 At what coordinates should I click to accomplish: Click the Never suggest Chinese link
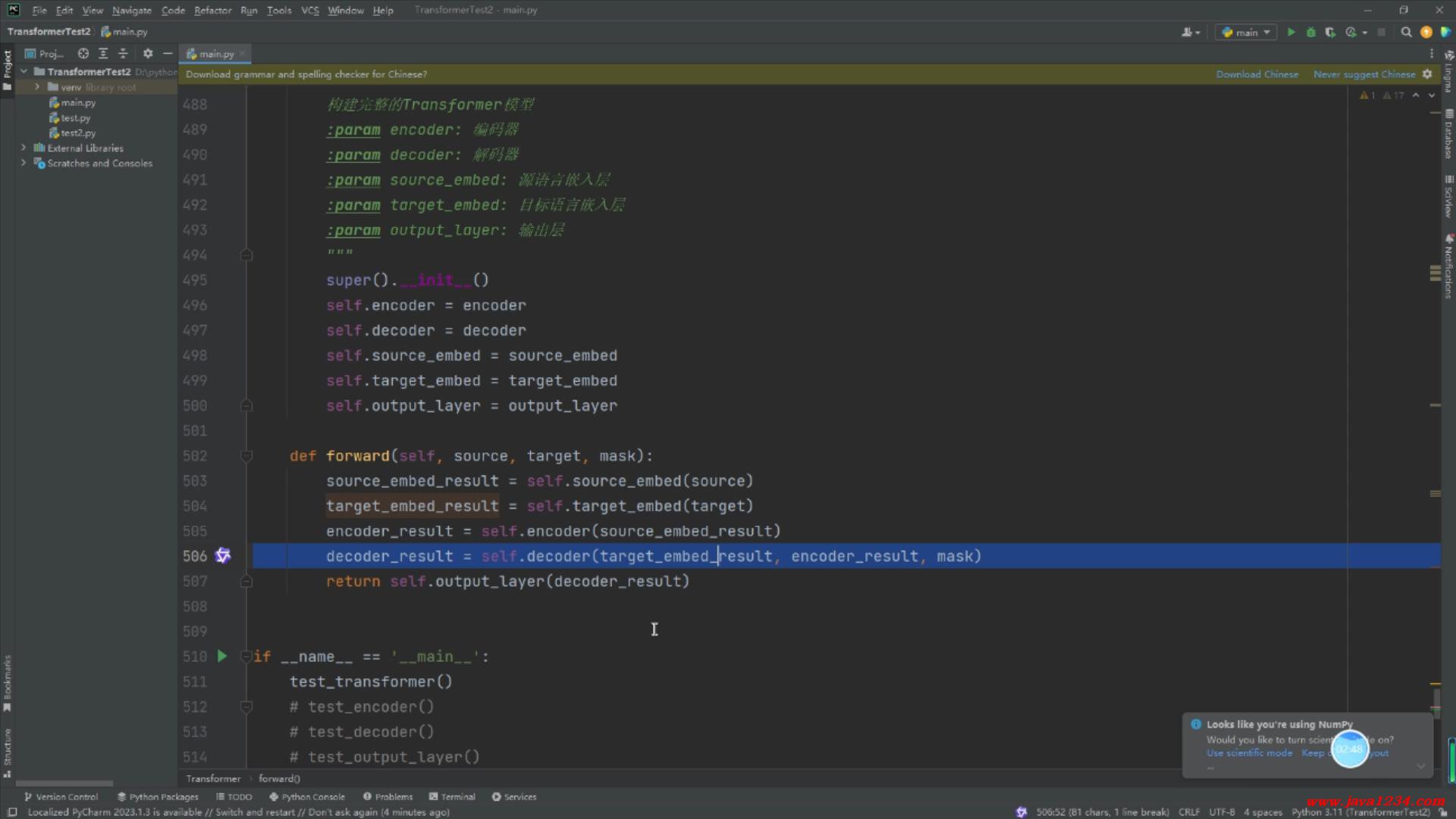(1363, 74)
